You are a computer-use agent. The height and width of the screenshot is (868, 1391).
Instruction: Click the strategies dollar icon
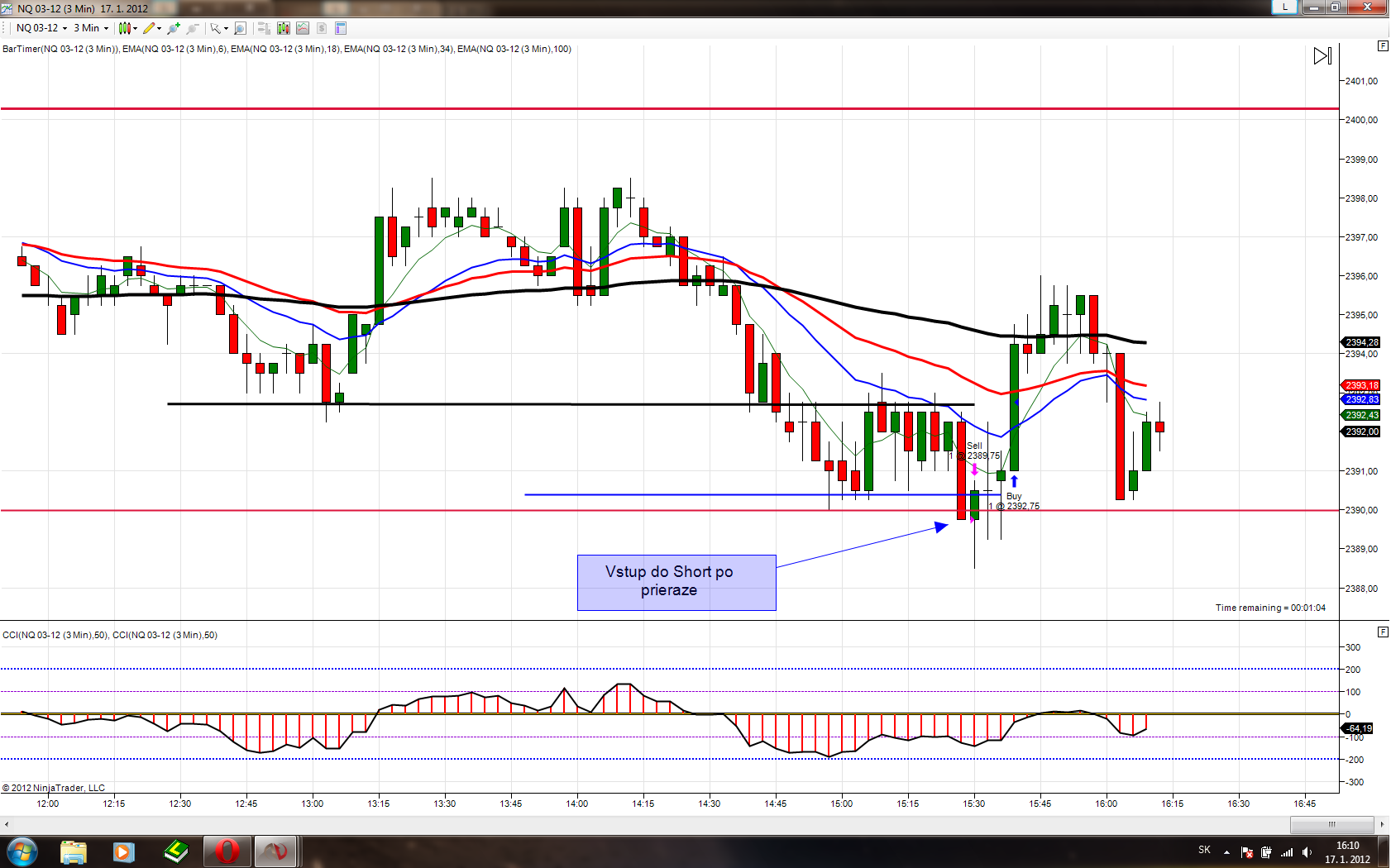pyautogui.click(x=322, y=28)
